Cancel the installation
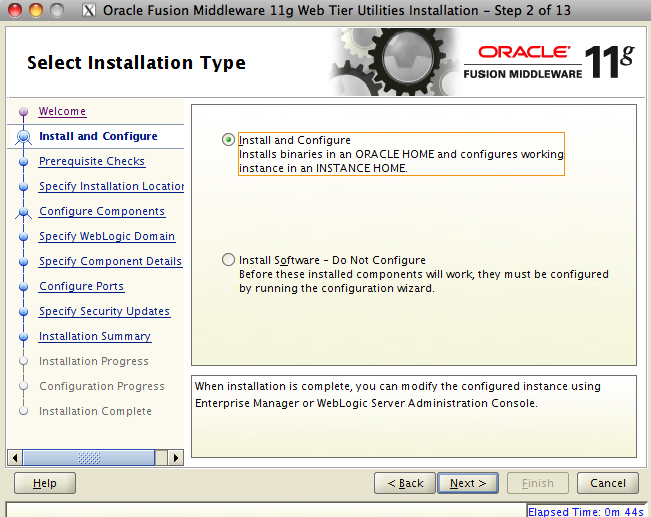 (x=607, y=483)
